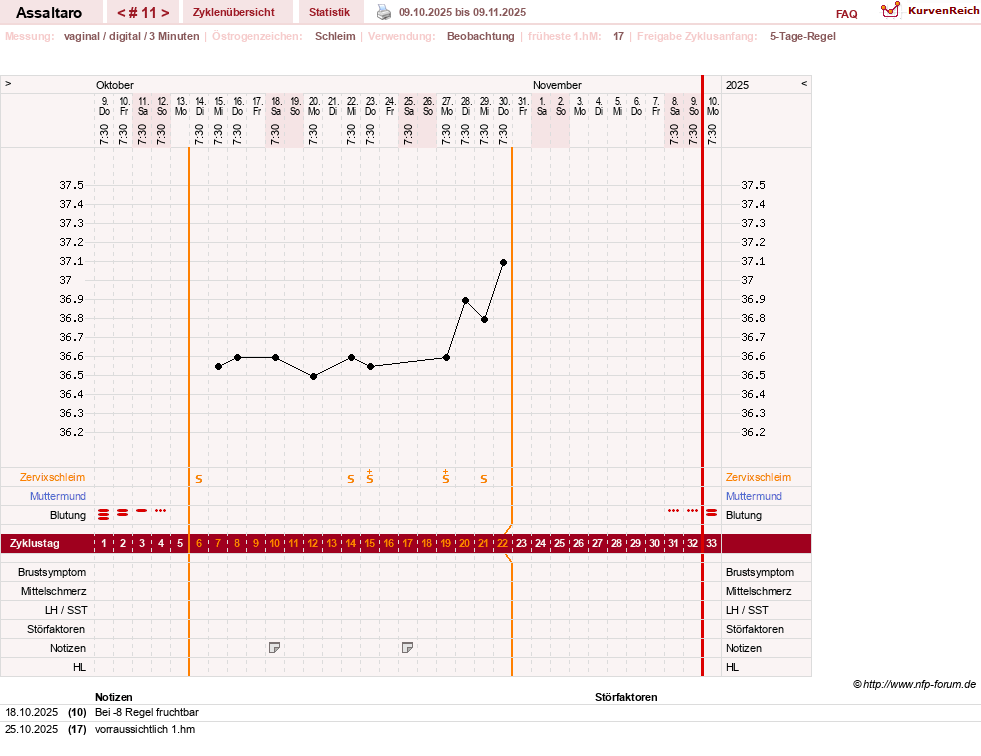
Task: Select temperature point at 37.1 on 30 October
Action: coord(503,262)
